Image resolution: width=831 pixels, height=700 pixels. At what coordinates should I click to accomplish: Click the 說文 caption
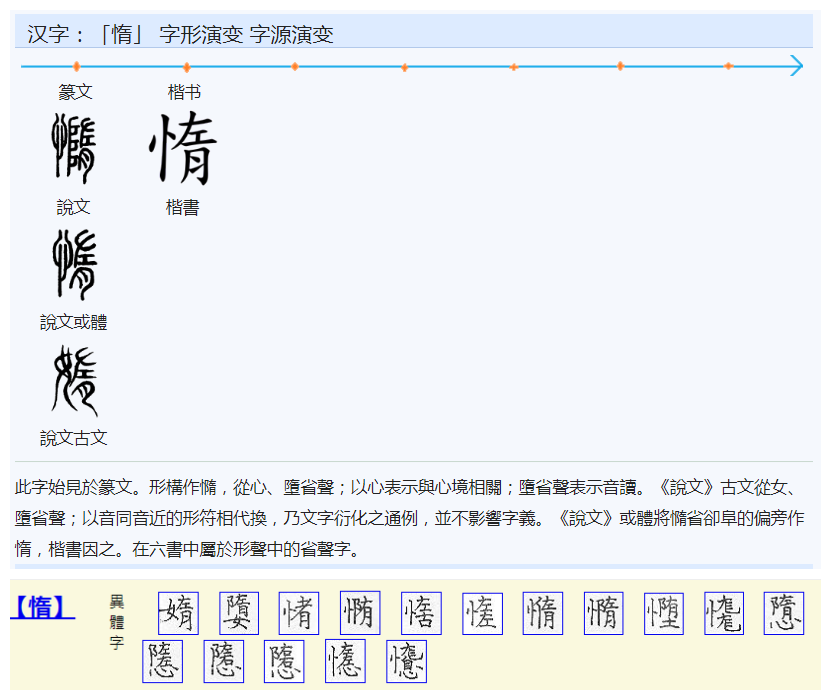coord(74,207)
